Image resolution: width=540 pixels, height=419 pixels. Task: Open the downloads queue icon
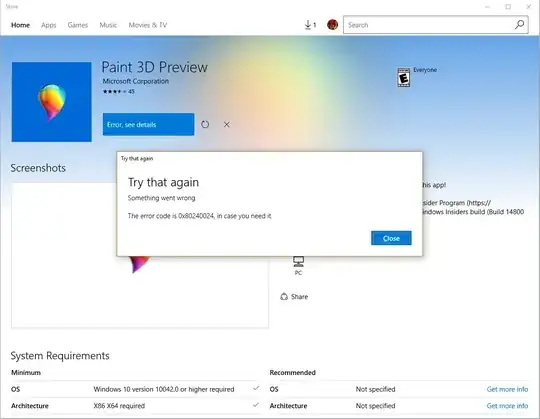point(310,25)
